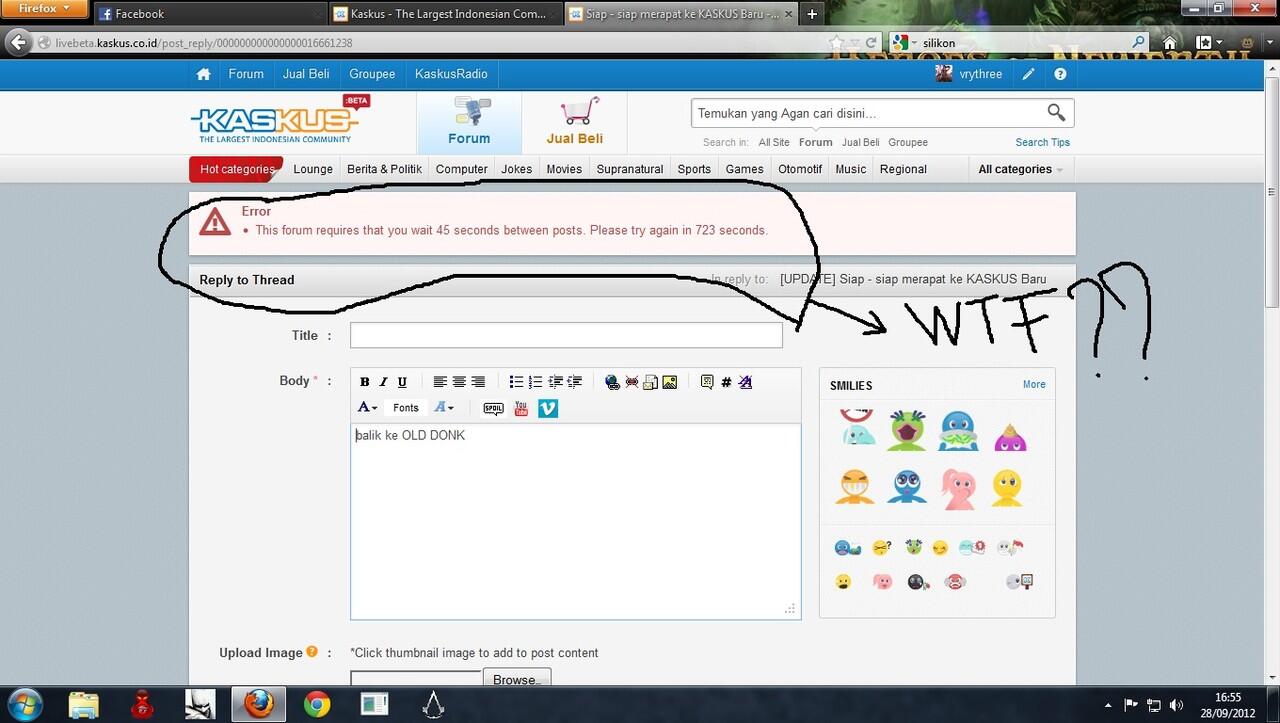Open the Computer category

462,169
